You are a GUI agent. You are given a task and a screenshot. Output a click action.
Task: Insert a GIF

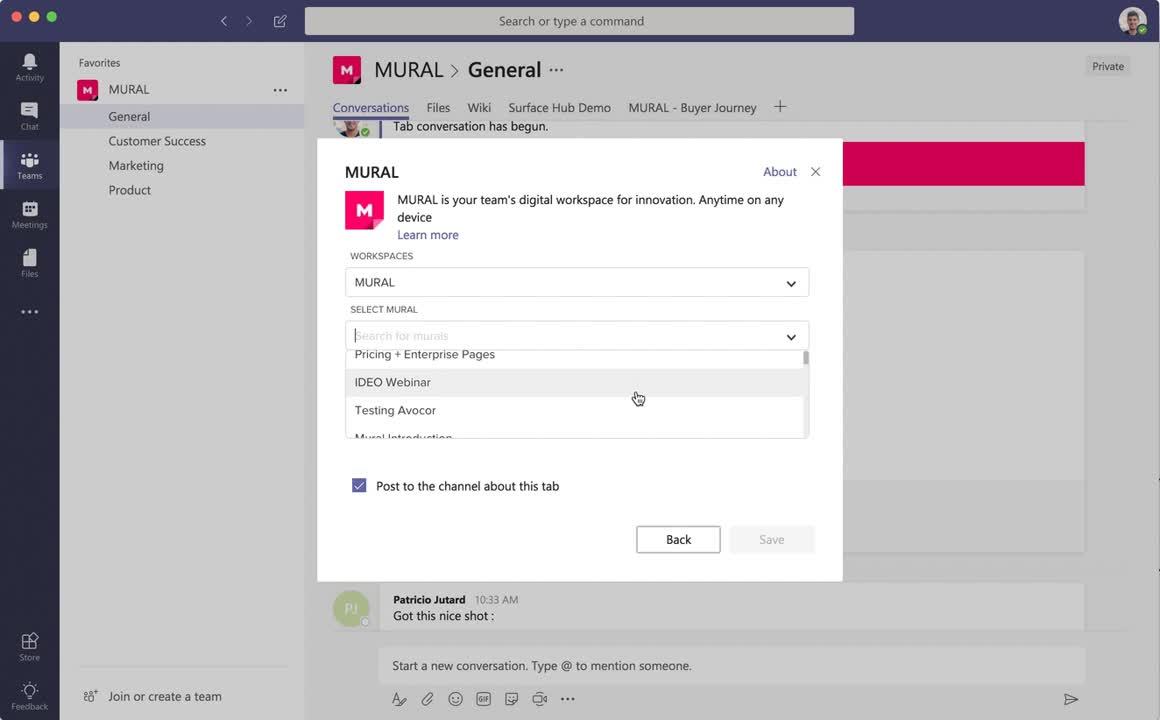click(x=484, y=699)
